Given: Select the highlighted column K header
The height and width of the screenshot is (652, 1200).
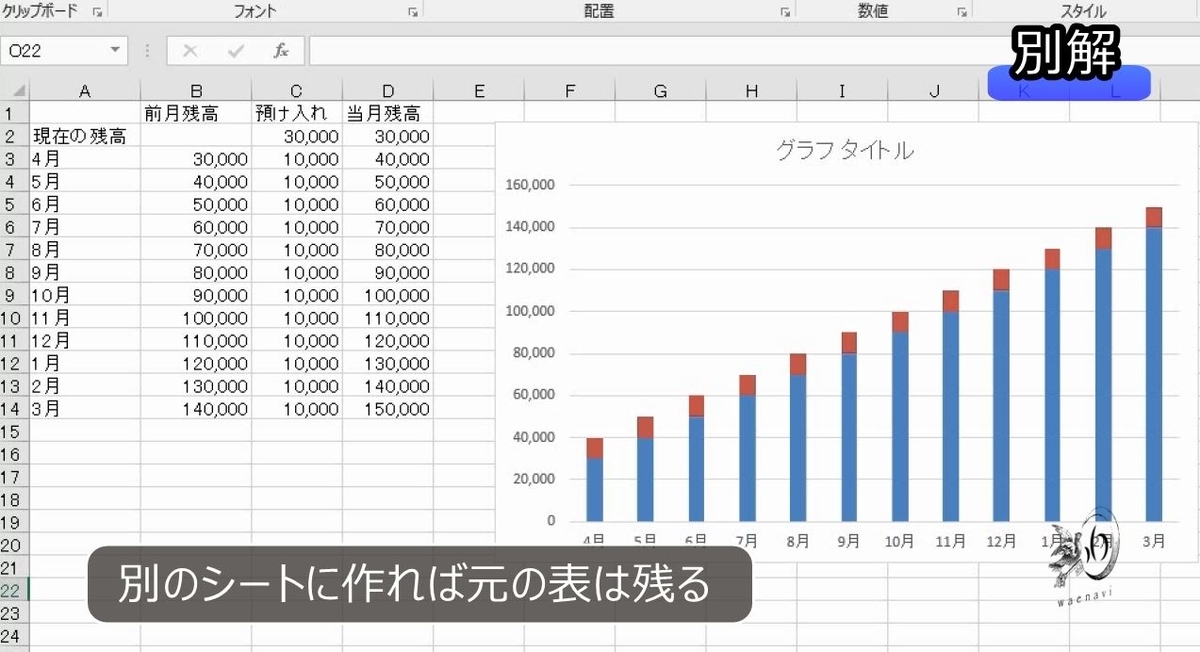Looking at the screenshot, I should coord(1022,89).
